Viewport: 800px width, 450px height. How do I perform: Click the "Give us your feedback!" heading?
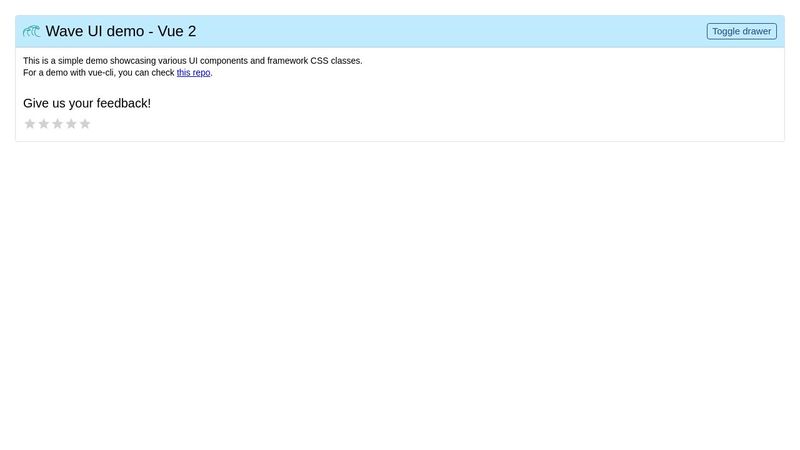[x=87, y=103]
